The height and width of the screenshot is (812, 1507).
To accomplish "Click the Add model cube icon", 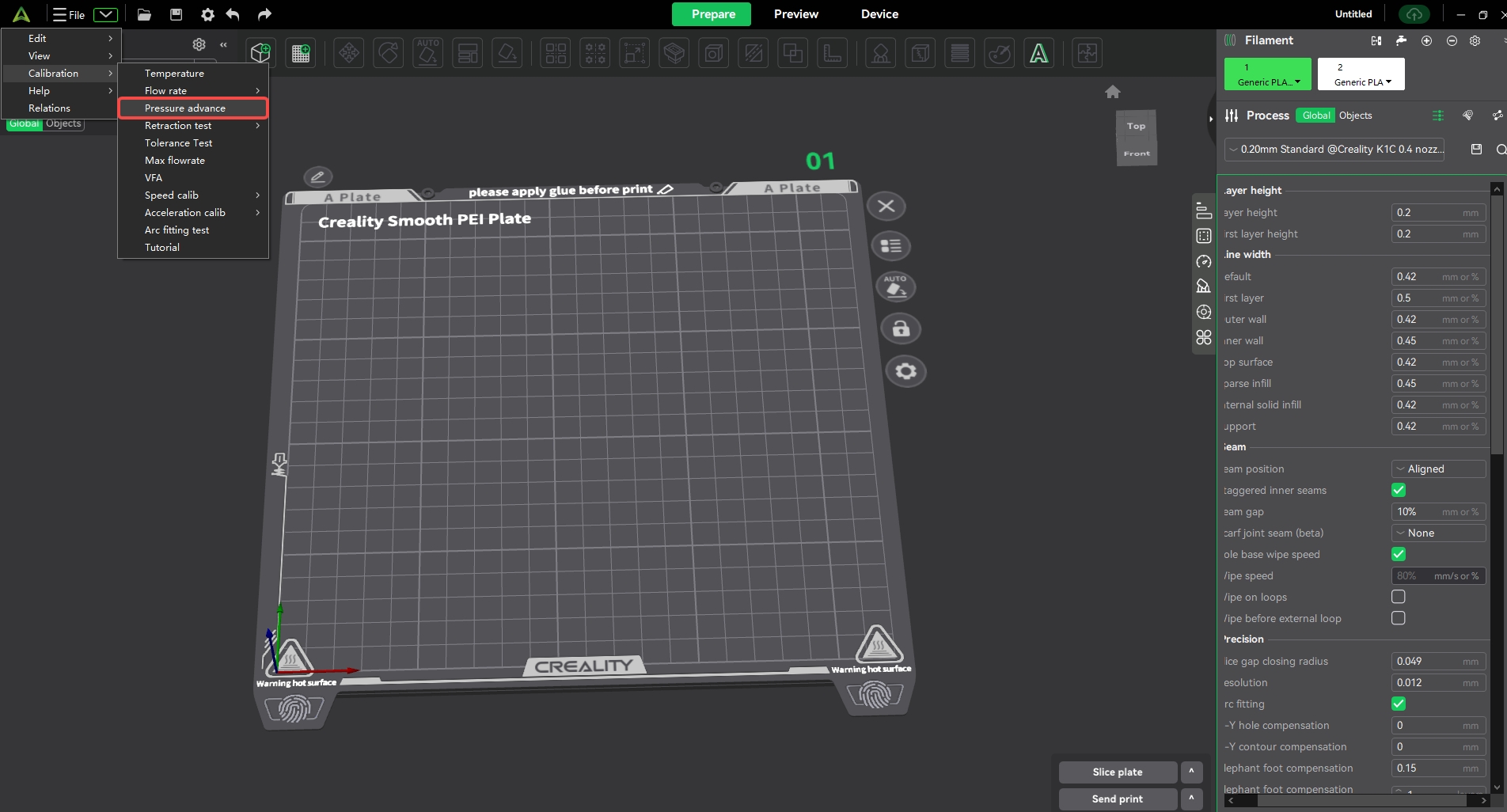I will (x=260, y=53).
